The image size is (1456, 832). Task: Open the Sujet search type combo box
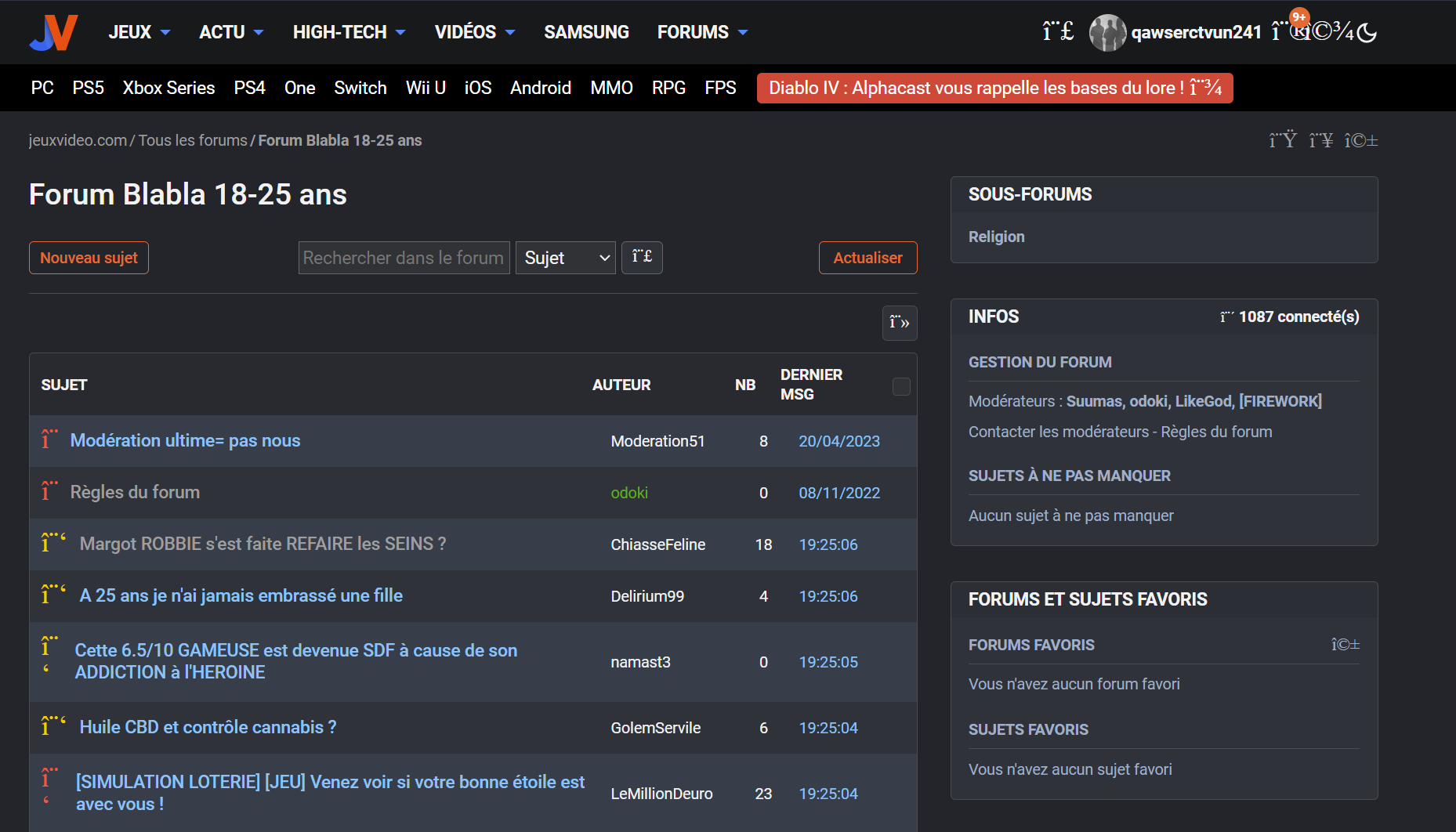tap(566, 258)
